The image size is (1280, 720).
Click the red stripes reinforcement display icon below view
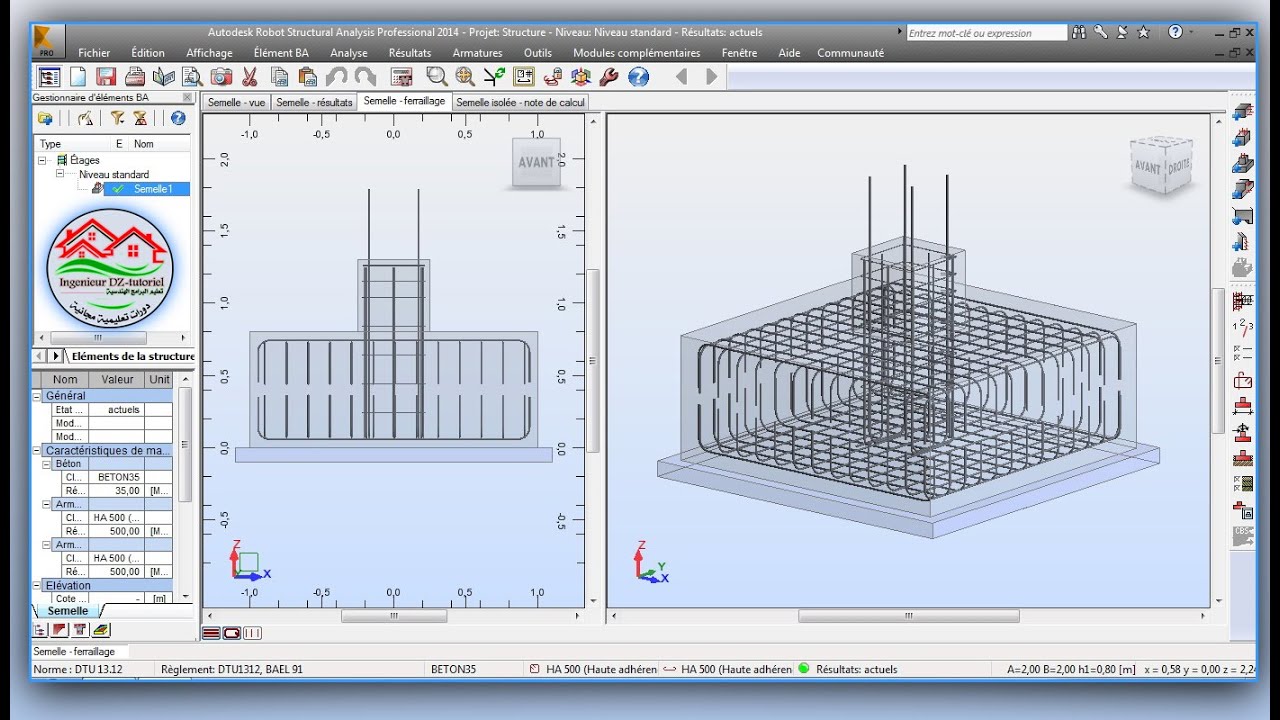pos(211,632)
